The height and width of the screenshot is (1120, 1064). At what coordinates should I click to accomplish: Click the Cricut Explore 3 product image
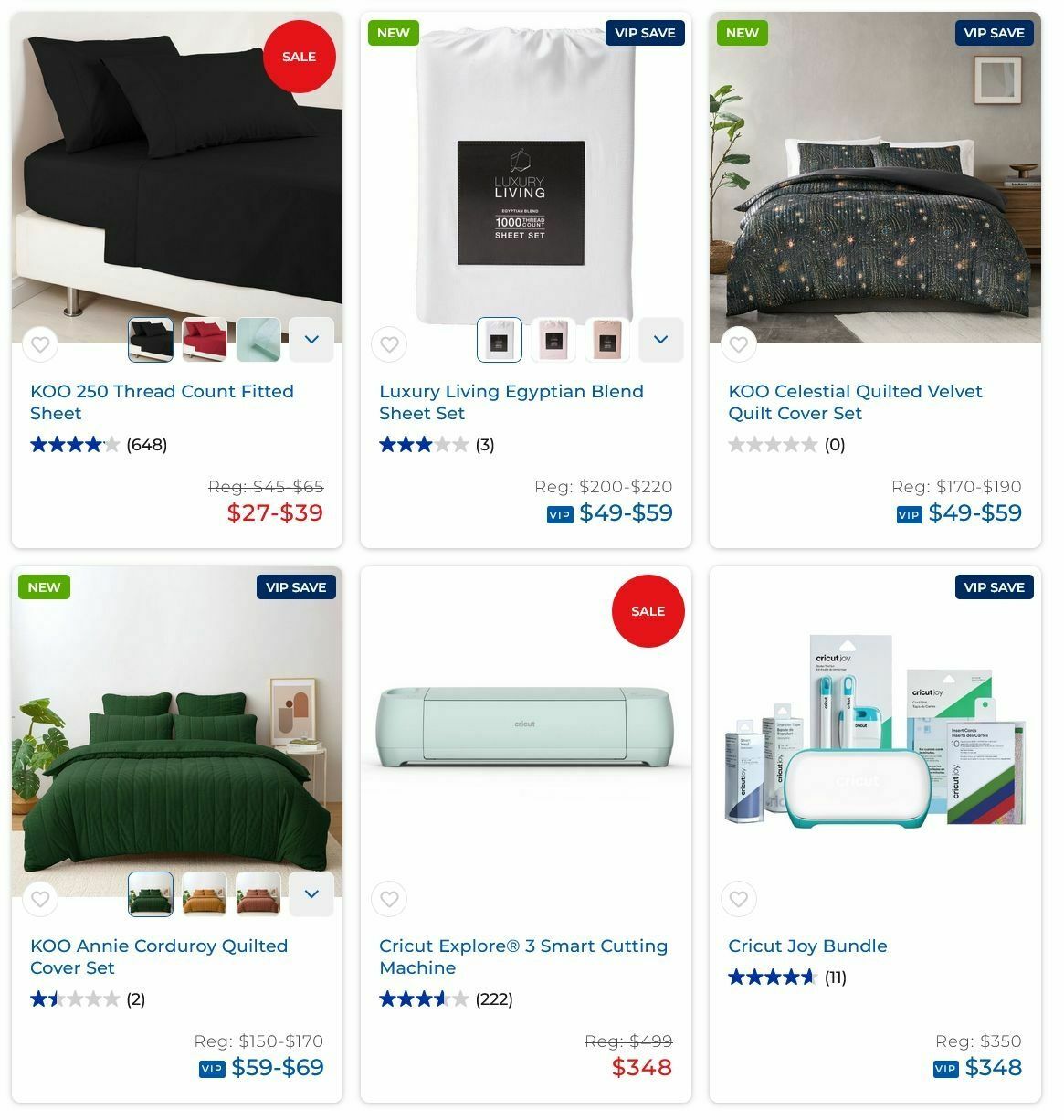coord(525,728)
